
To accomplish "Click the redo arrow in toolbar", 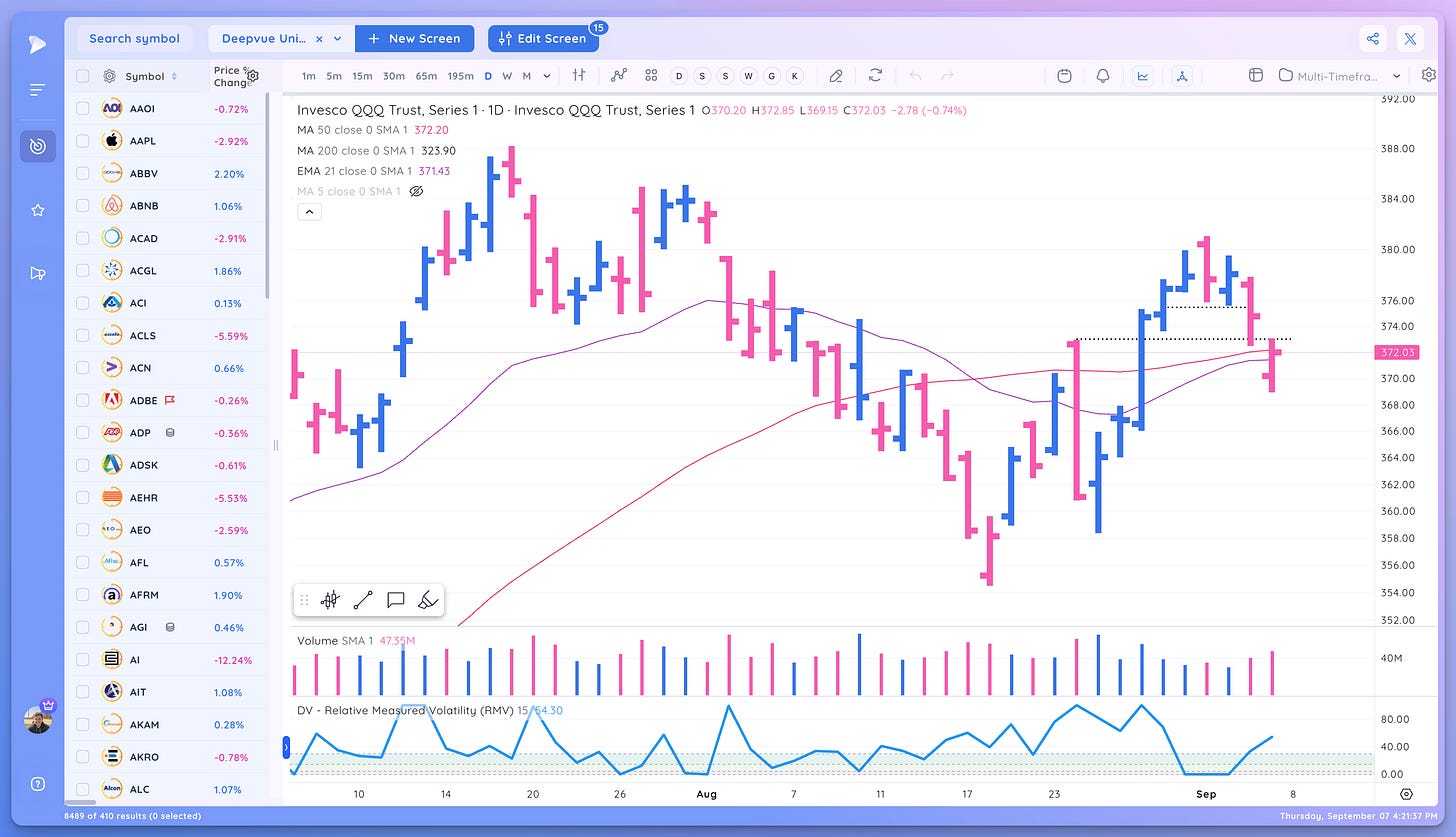I will (x=947, y=75).
